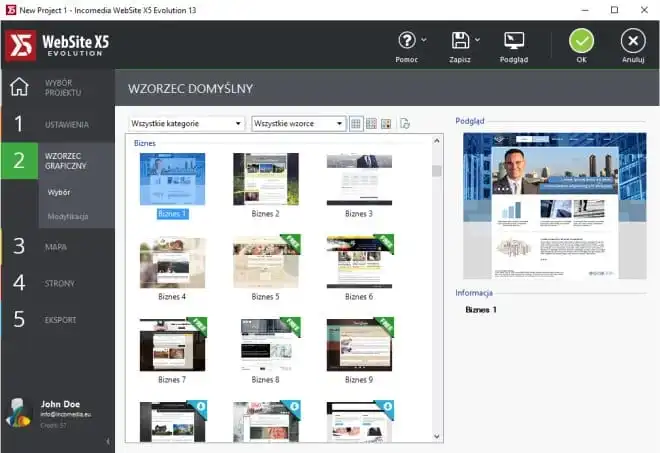This screenshot has height=453, width=660.
Task: Go to the home Wybór Projektu icon
Action: pyautogui.click(x=19, y=86)
